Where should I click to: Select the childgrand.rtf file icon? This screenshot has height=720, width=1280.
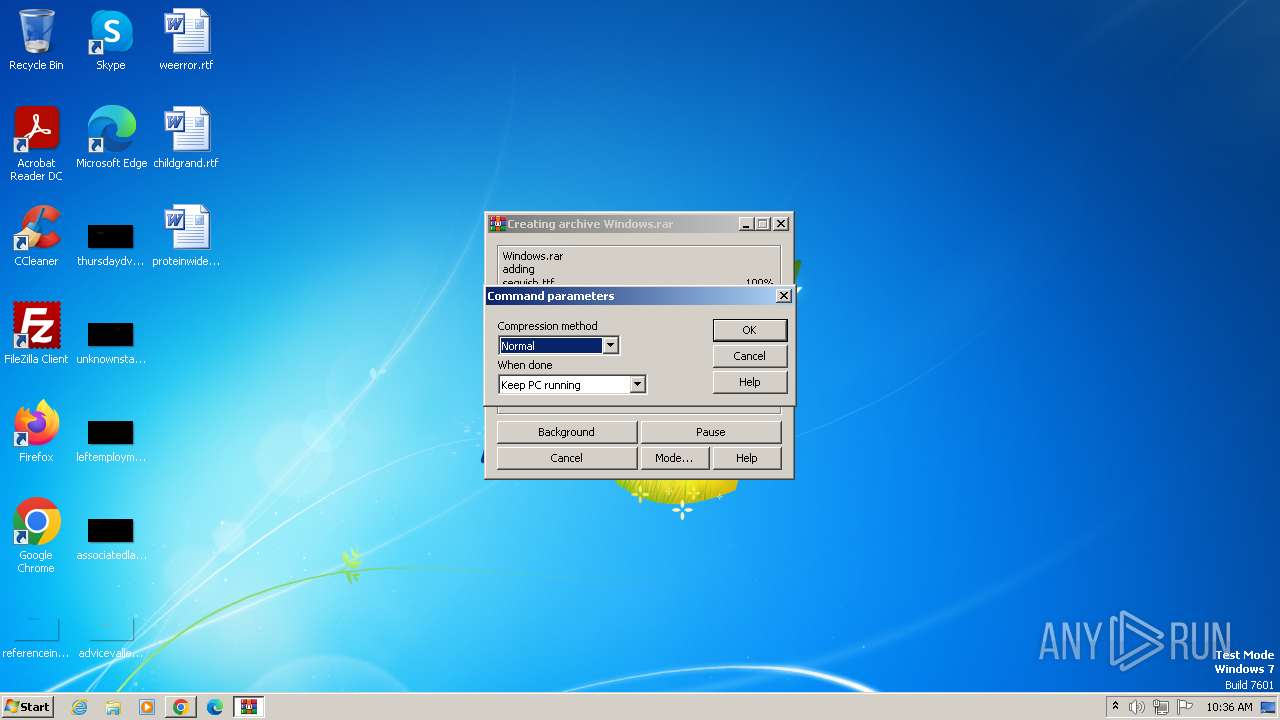coord(186,138)
